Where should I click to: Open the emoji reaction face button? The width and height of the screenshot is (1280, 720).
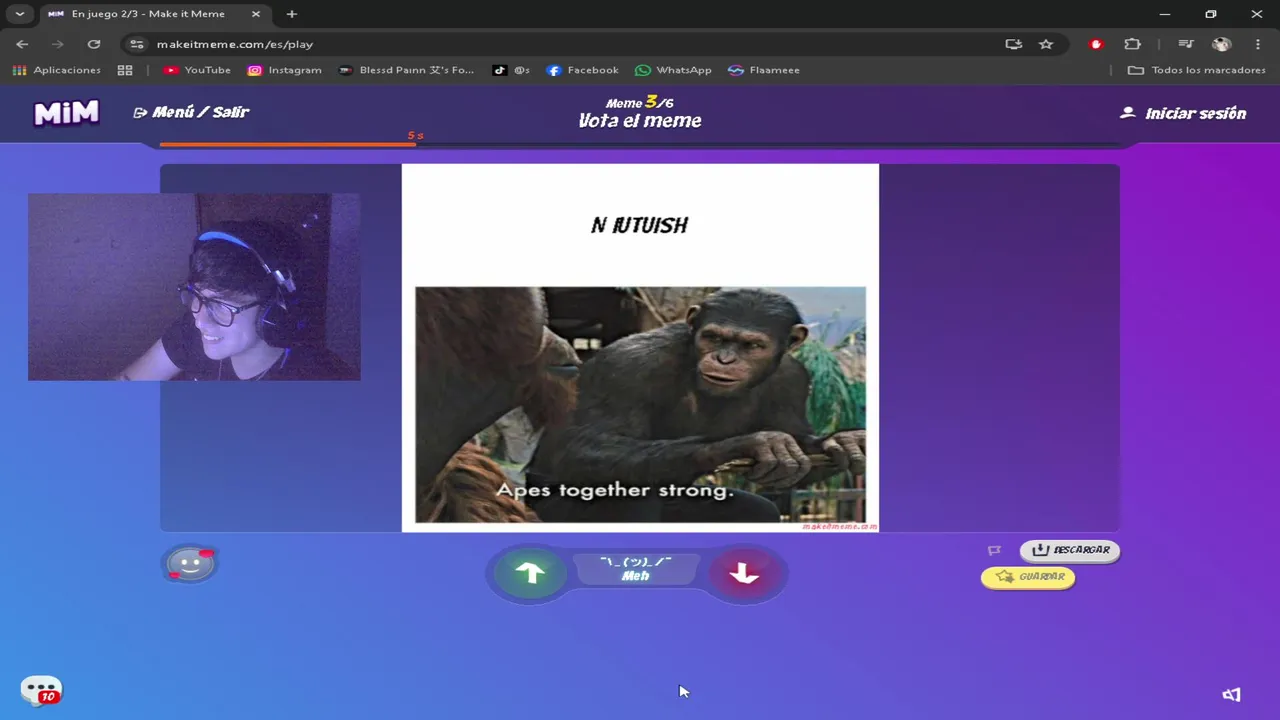pyautogui.click(x=190, y=564)
